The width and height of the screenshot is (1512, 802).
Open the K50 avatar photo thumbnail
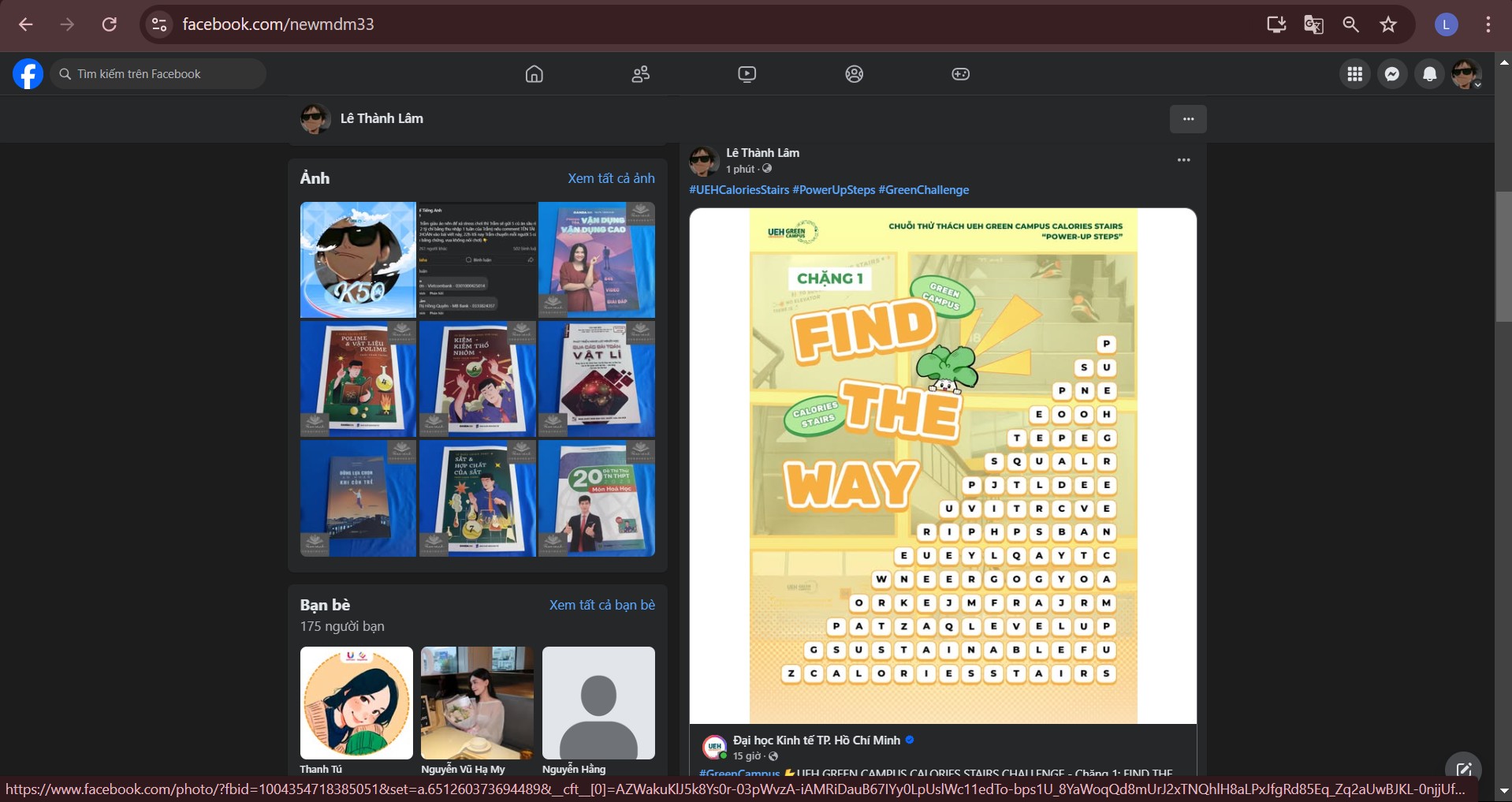[358, 259]
